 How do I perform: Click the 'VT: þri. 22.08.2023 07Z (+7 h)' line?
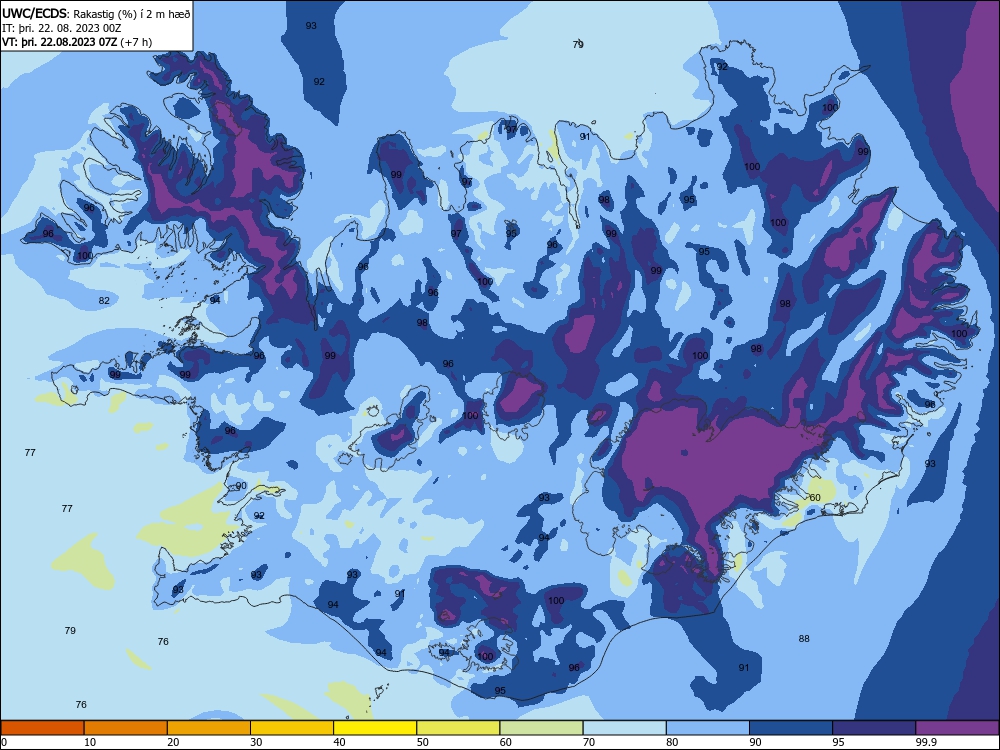pos(77,42)
